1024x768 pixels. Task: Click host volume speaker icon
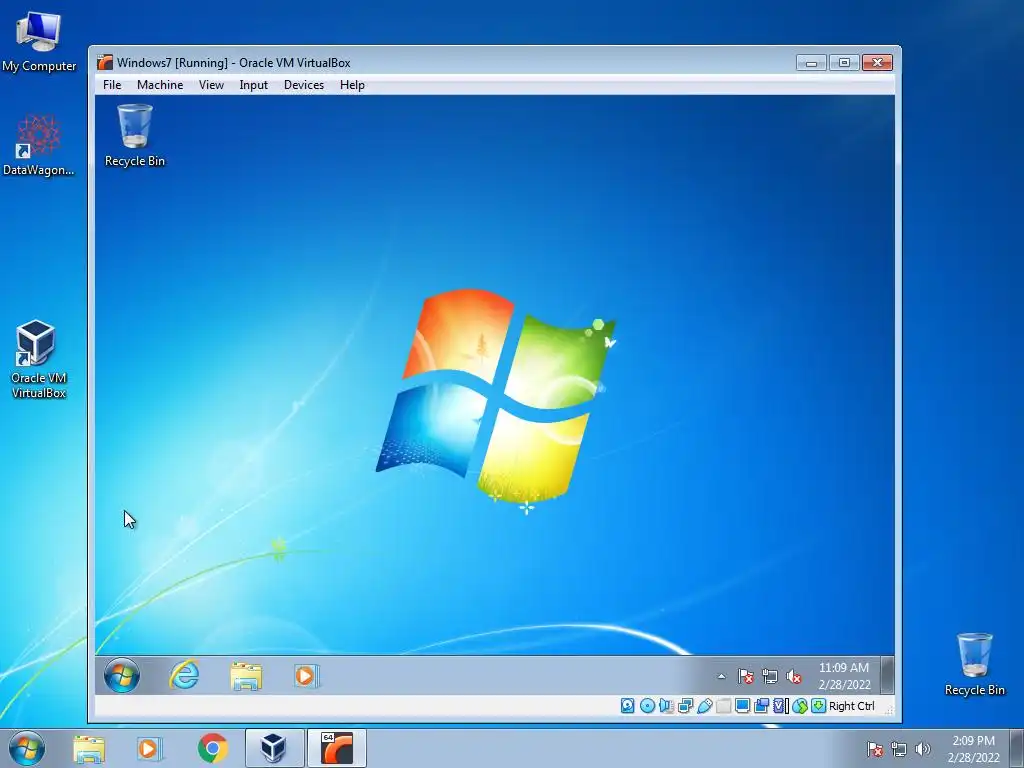[923, 750]
